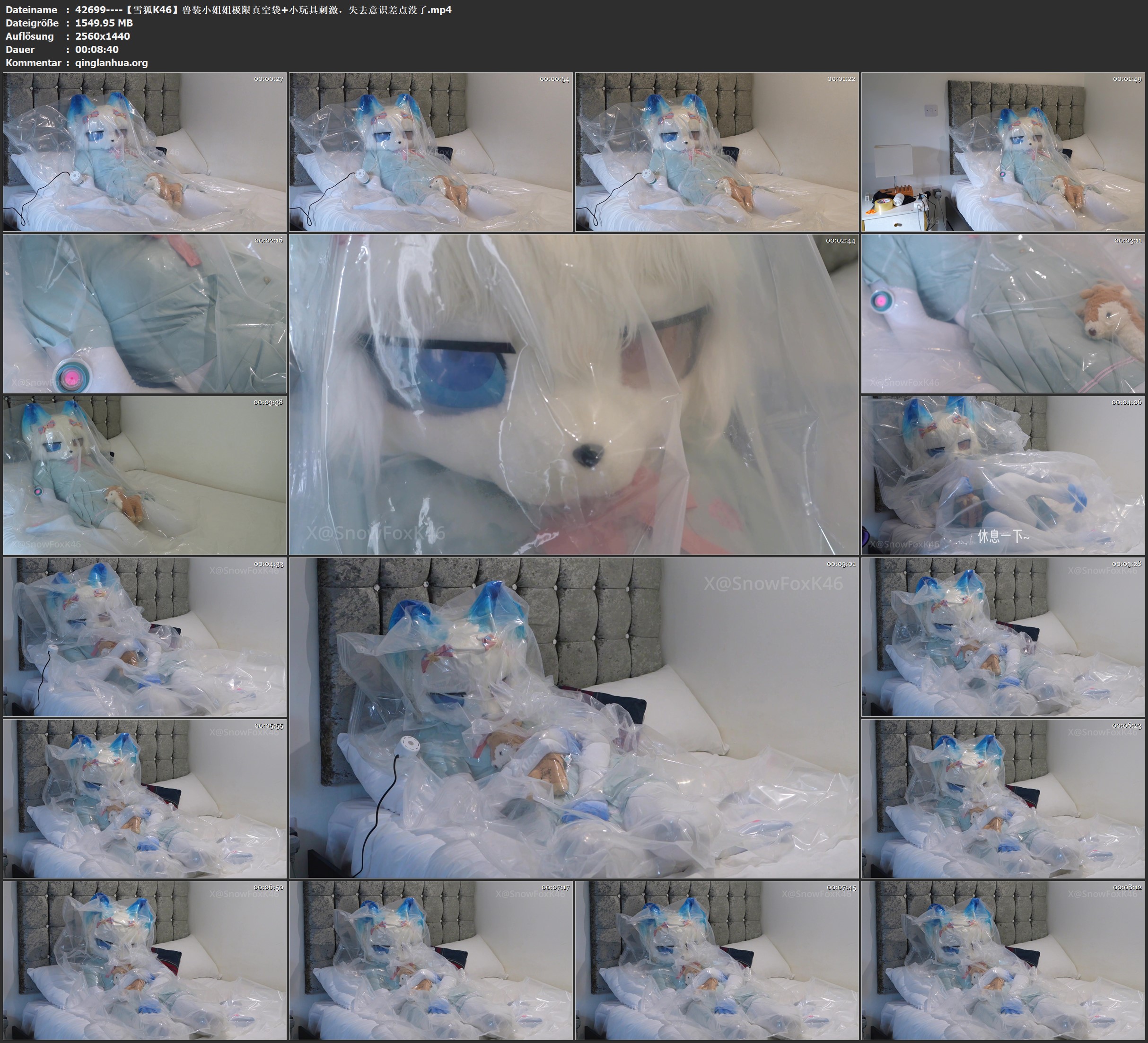The width and height of the screenshot is (1148, 1043).
Task: Select the thumbnail marked 00:01:22
Action: pos(716,152)
